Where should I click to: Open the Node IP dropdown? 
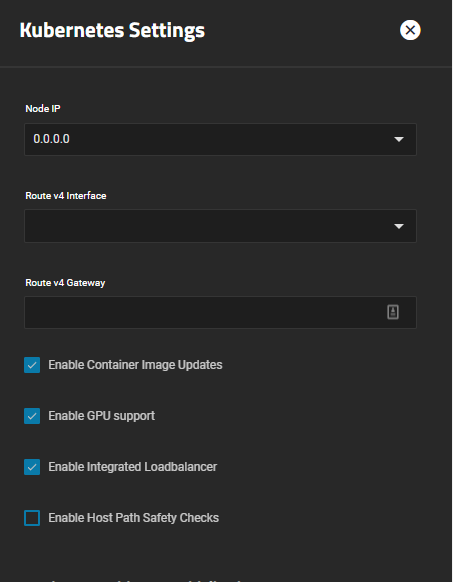pos(221,139)
